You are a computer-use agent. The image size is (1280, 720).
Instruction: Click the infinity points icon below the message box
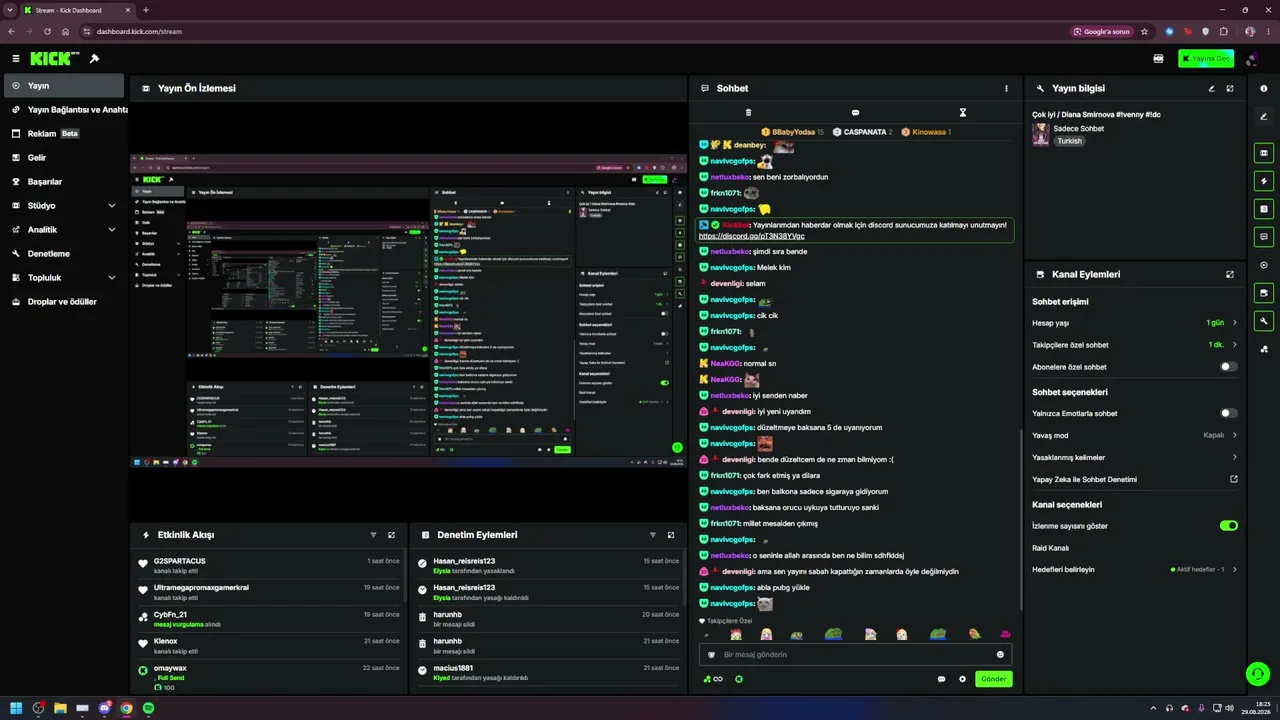pyautogui.click(x=713, y=679)
